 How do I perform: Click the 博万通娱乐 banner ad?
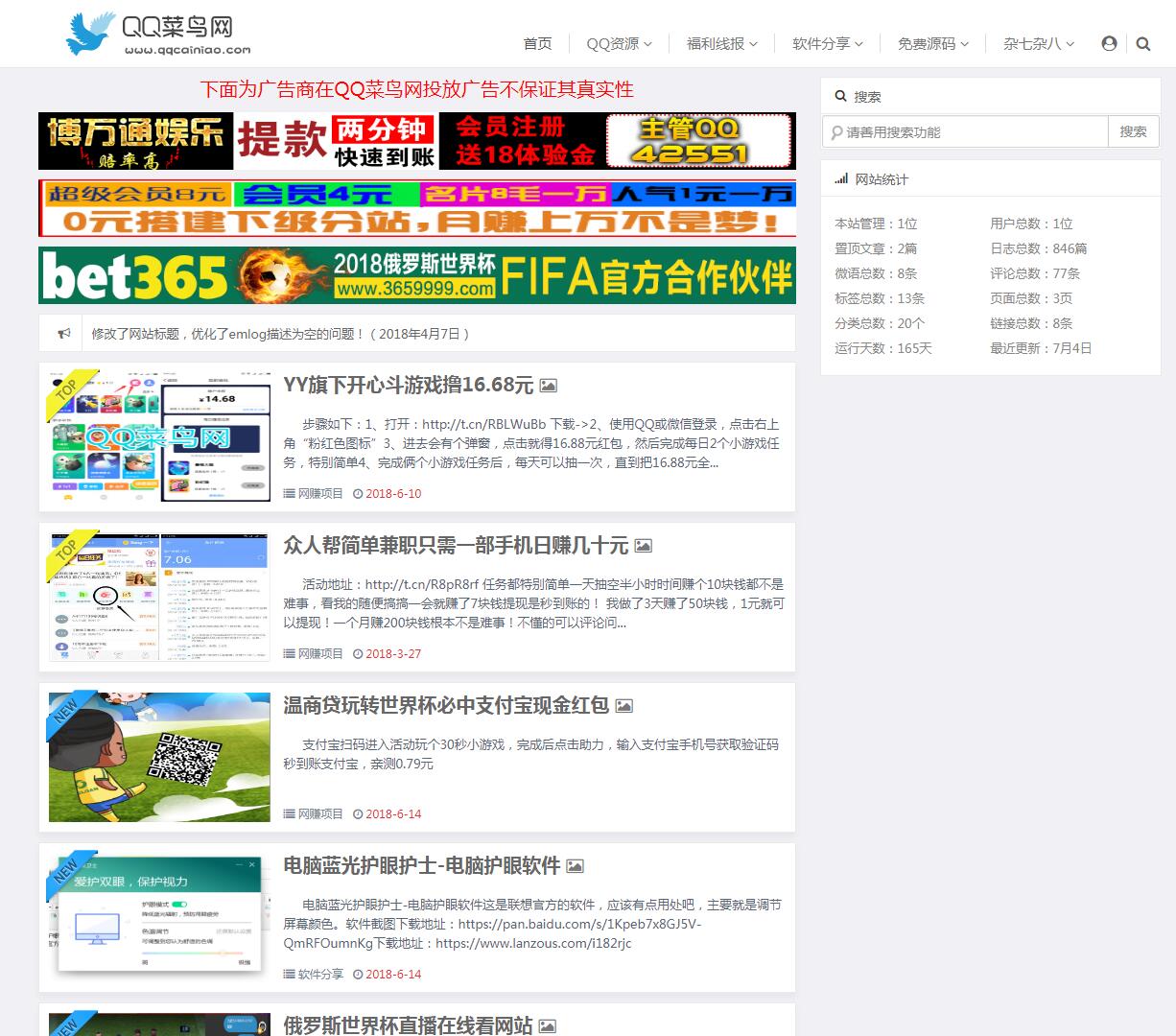tap(417, 141)
